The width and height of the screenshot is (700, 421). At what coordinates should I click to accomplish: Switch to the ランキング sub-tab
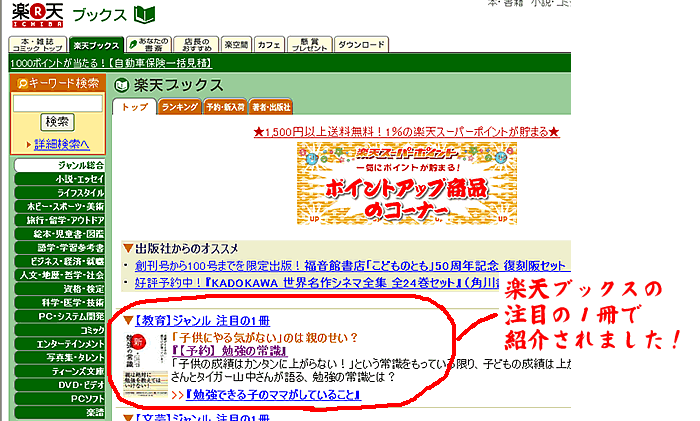click(179, 107)
